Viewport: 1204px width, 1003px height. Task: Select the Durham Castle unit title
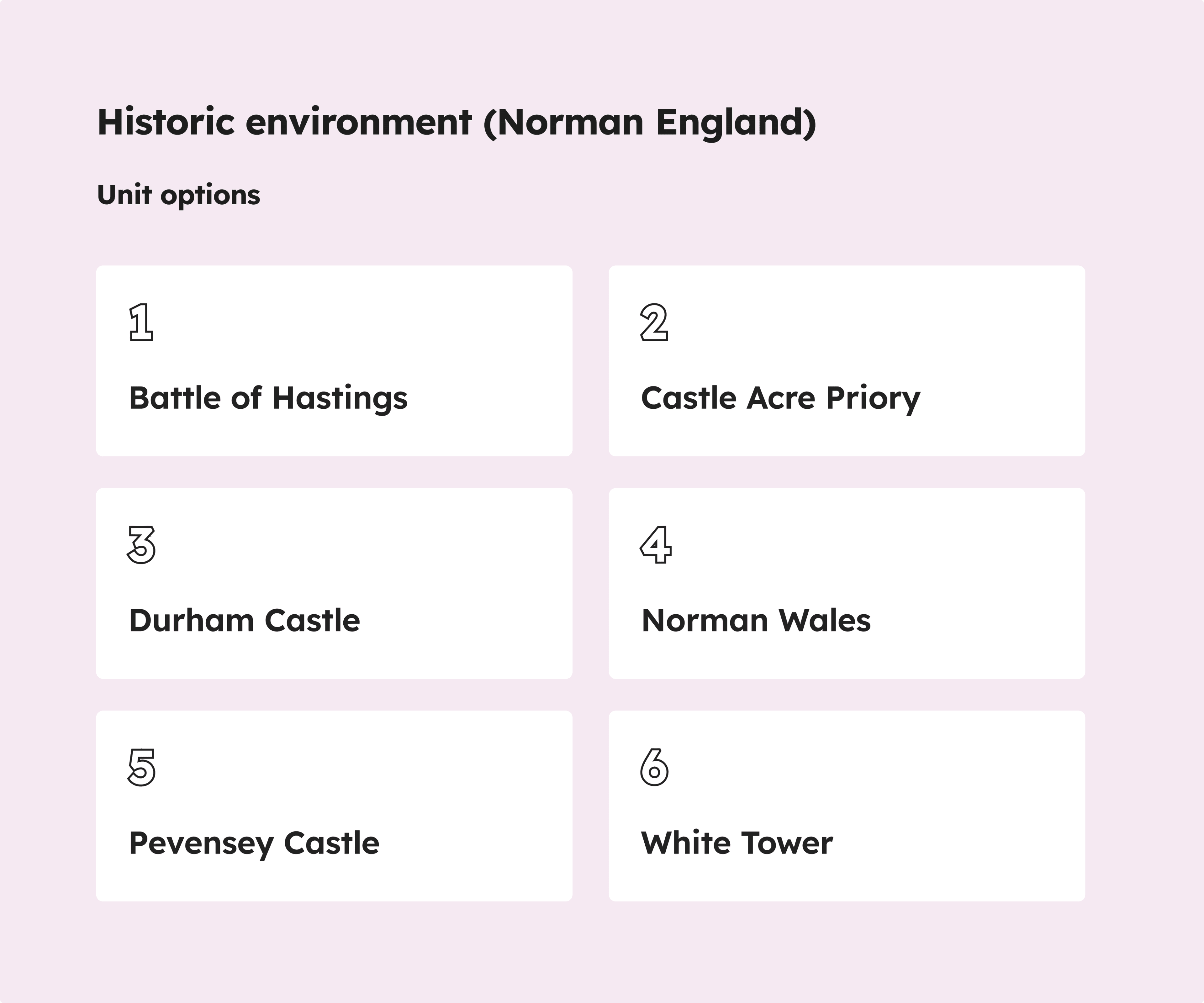point(245,621)
